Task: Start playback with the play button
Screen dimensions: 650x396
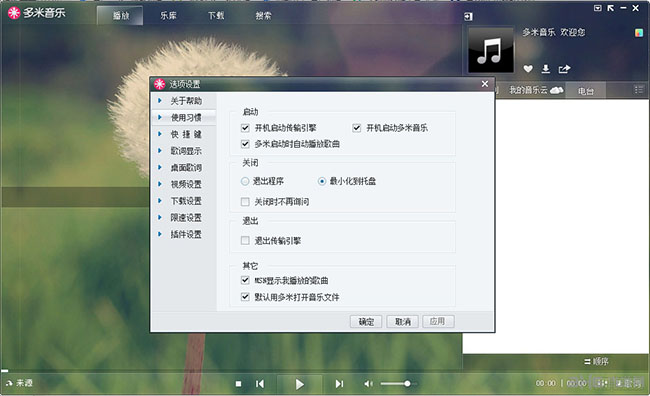Action: [299, 384]
